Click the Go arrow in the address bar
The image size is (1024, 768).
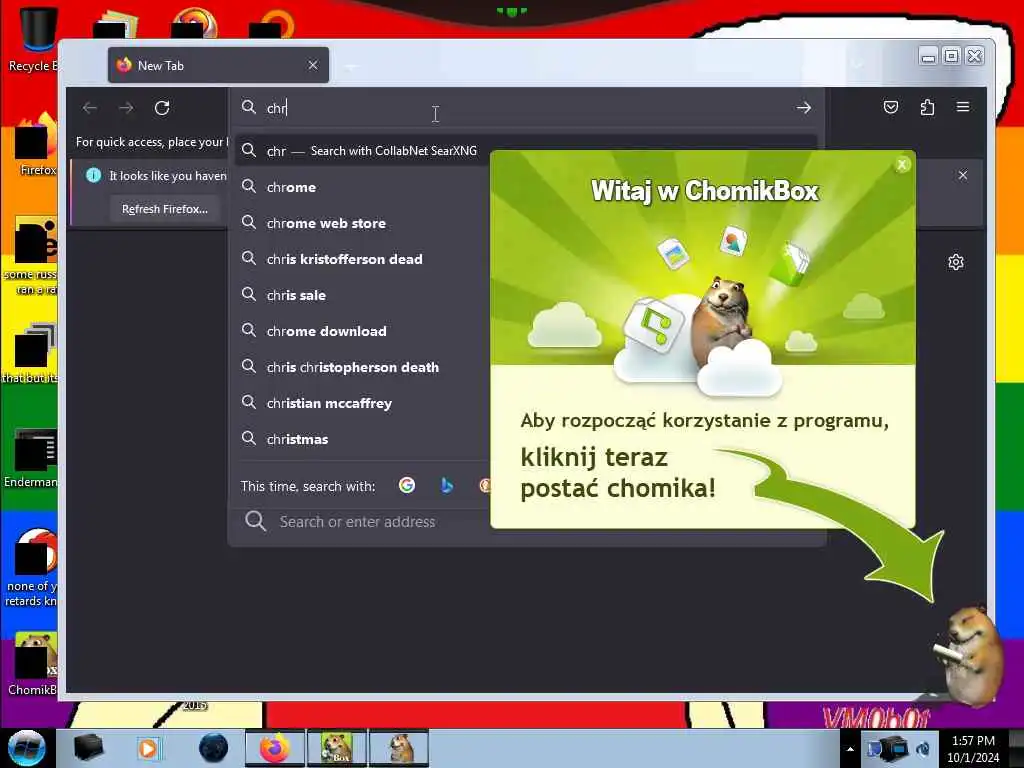click(x=804, y=108)
